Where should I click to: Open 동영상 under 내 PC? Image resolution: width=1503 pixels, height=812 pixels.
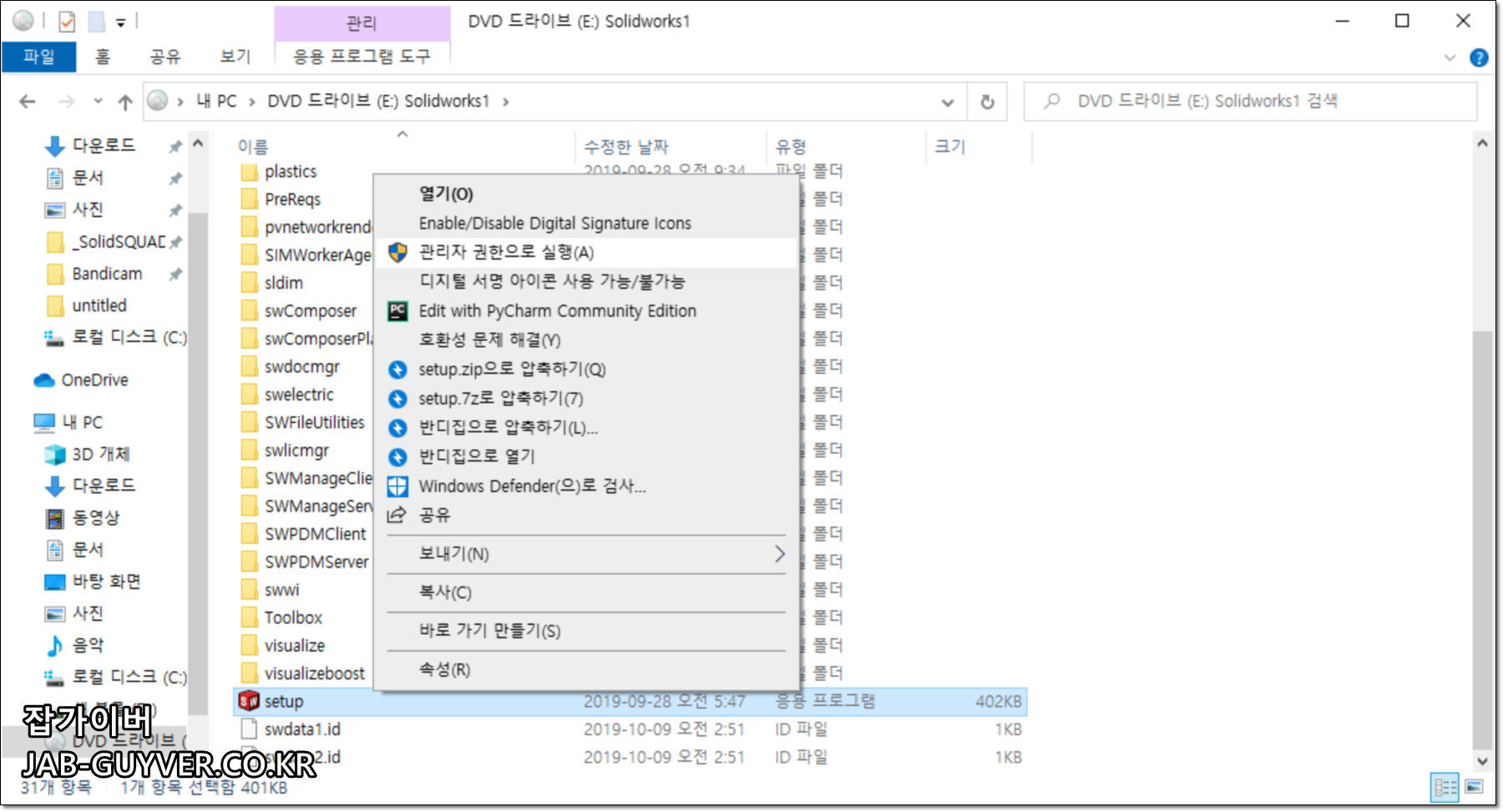[96, 517]
